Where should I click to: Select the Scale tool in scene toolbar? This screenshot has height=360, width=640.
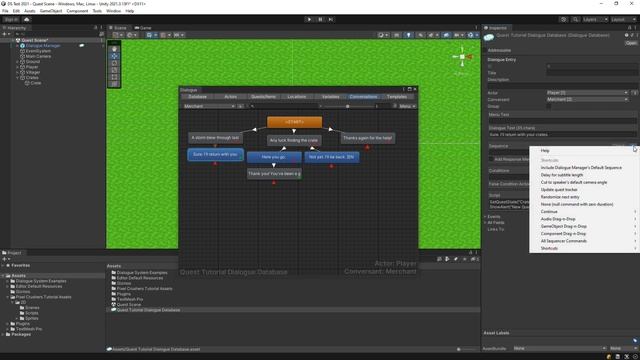(114, 70)
